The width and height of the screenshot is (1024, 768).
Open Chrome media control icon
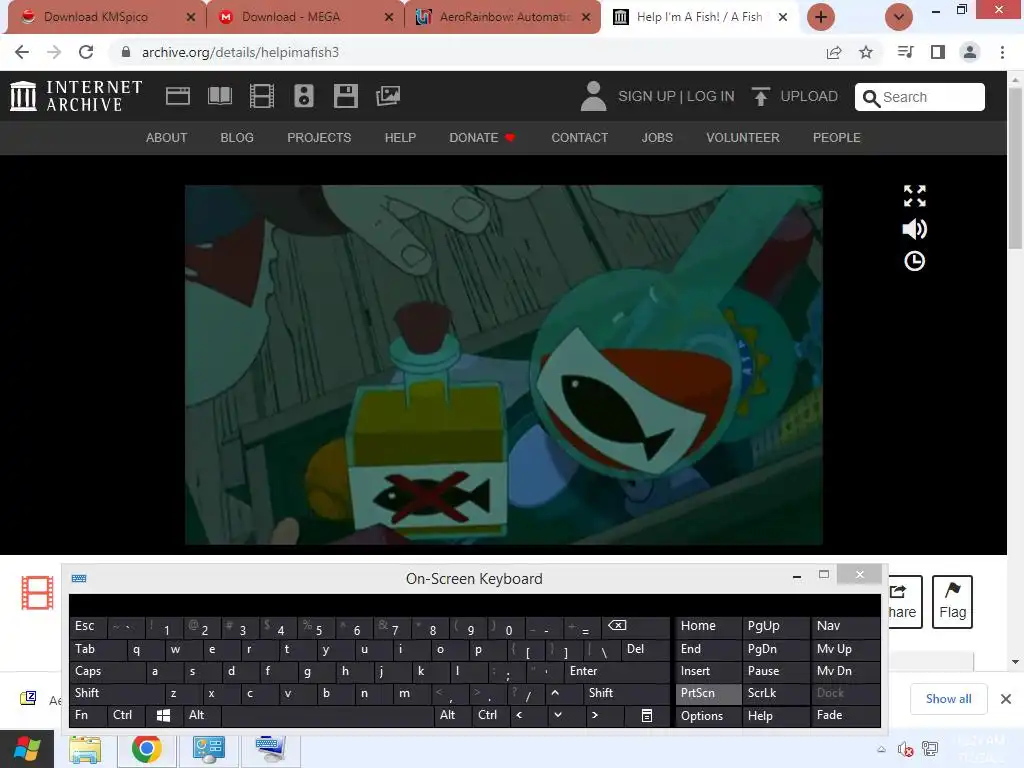[x=905, y=52]
